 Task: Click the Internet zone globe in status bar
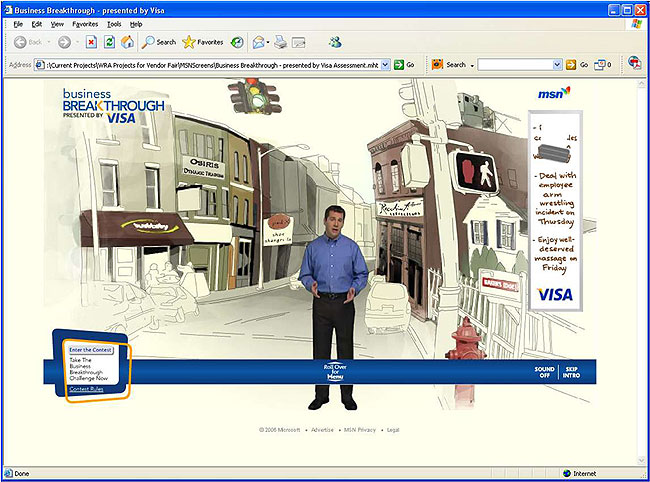click(x=567, y=473)
